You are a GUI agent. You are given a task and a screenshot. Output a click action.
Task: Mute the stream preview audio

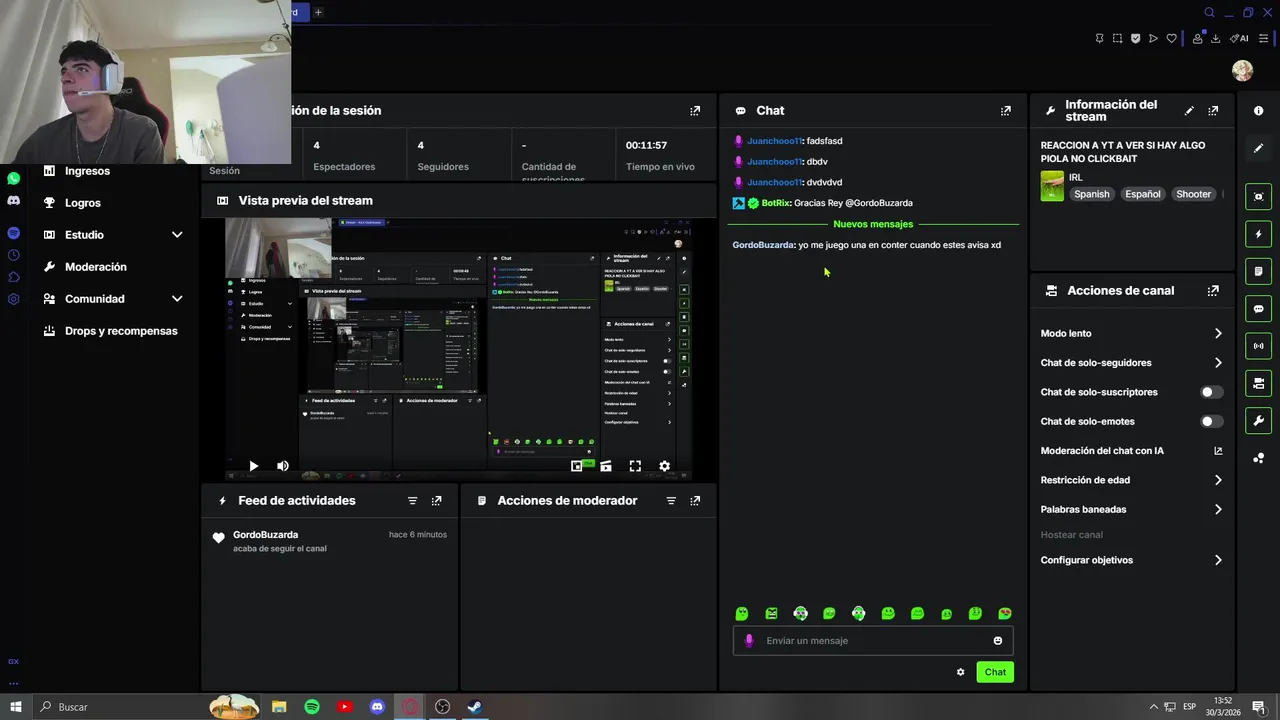282,466
